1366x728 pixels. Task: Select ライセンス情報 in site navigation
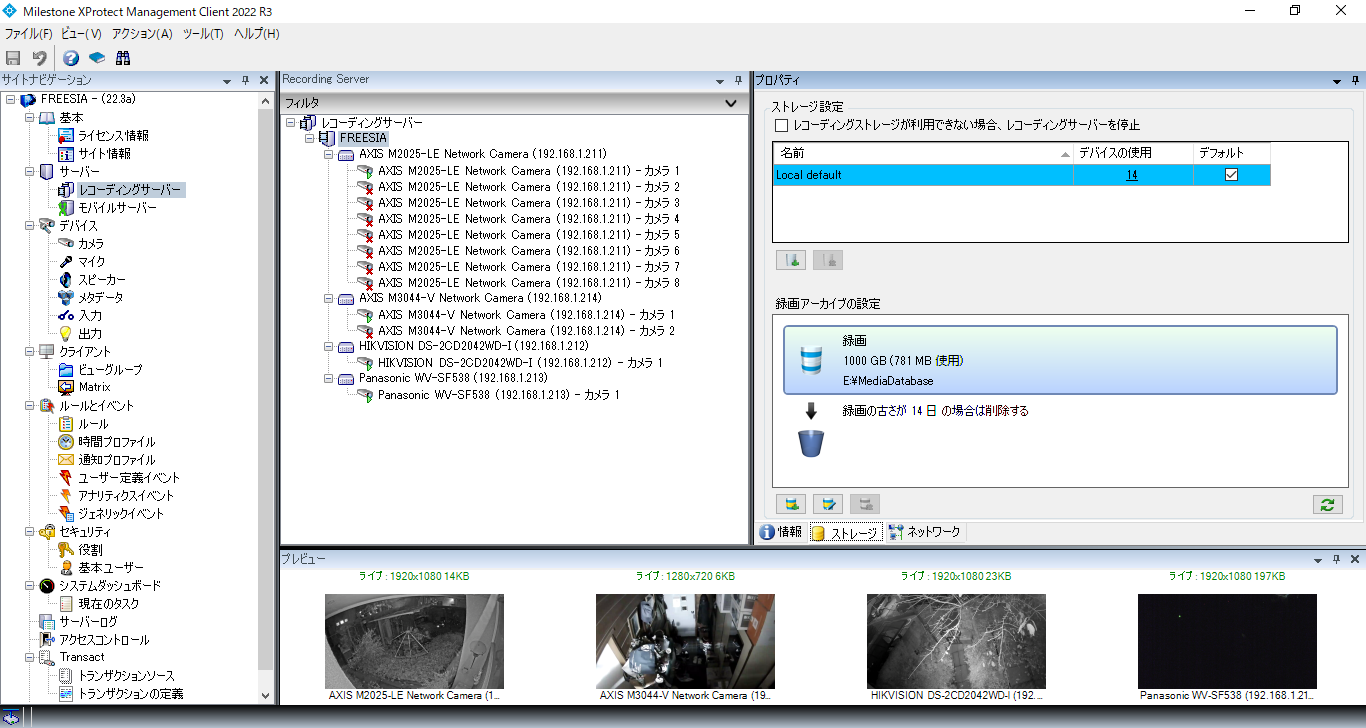point(113,135)
